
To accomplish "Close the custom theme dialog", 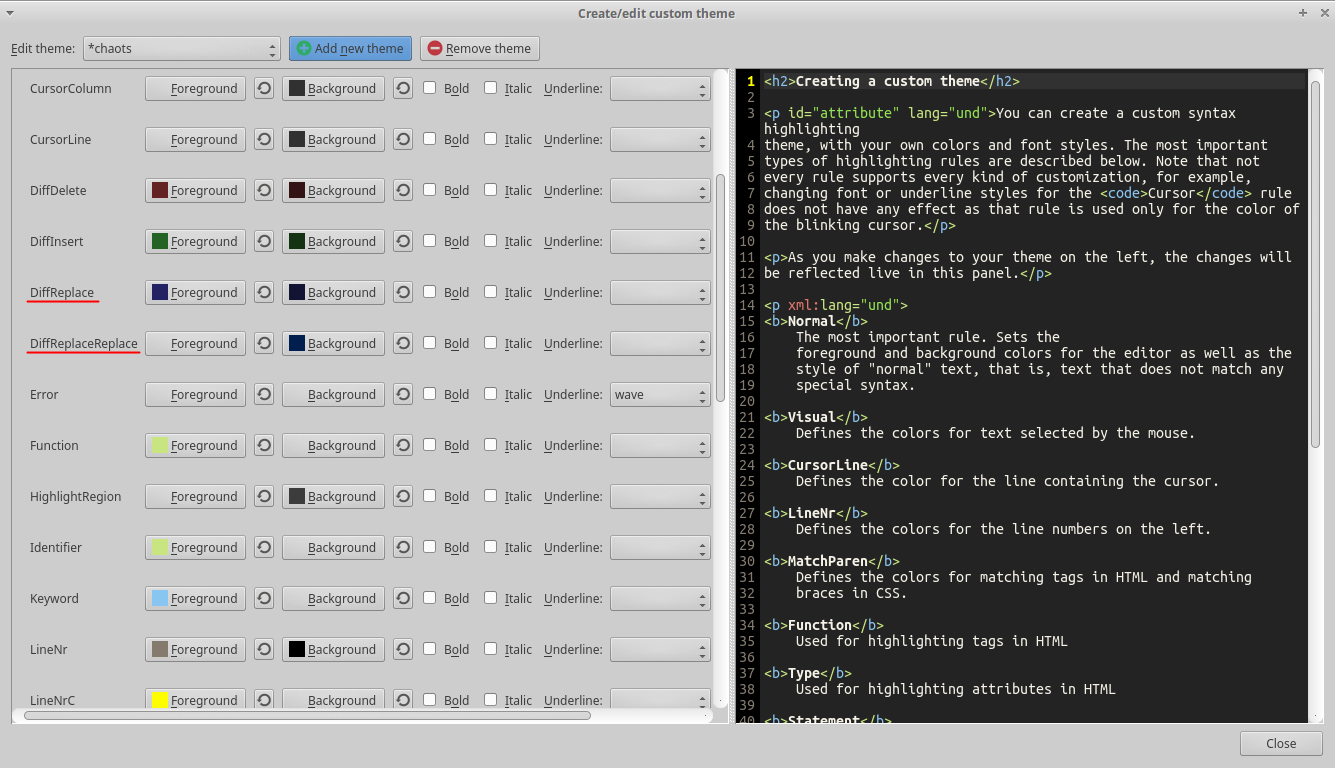I will click(1280, 743).
